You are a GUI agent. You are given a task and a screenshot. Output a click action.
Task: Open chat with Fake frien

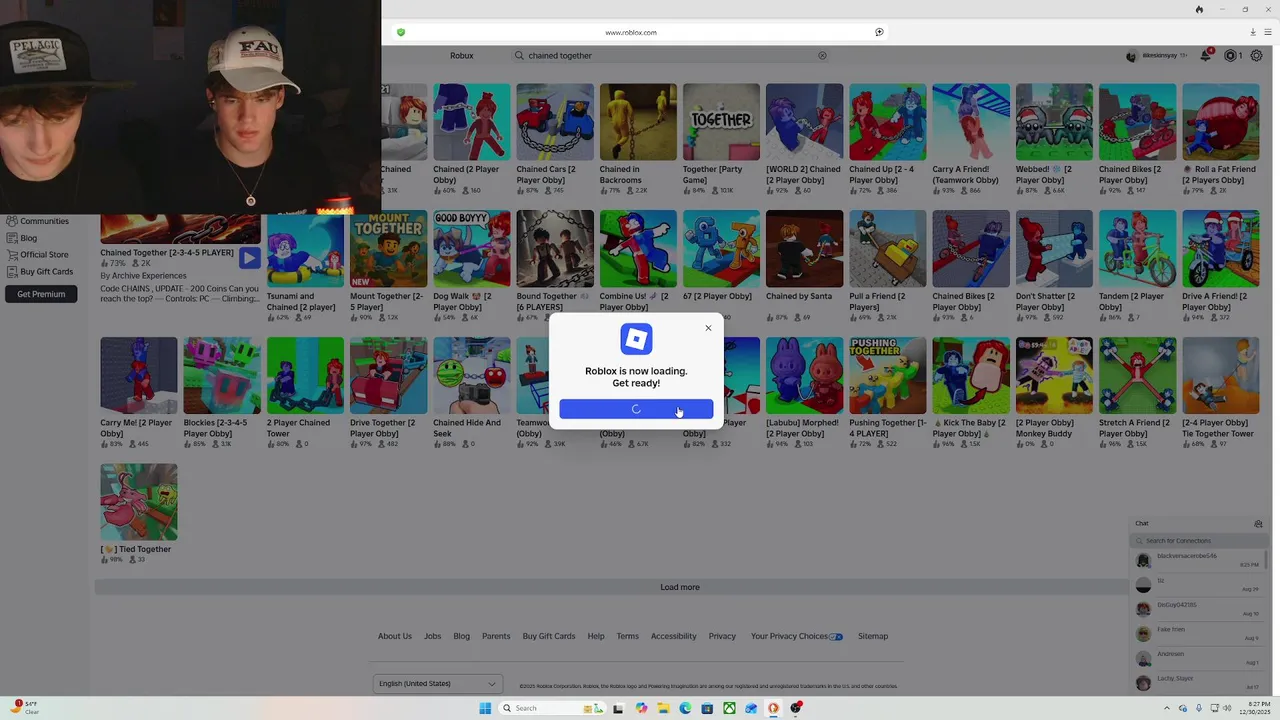[x=1198, y=633]
